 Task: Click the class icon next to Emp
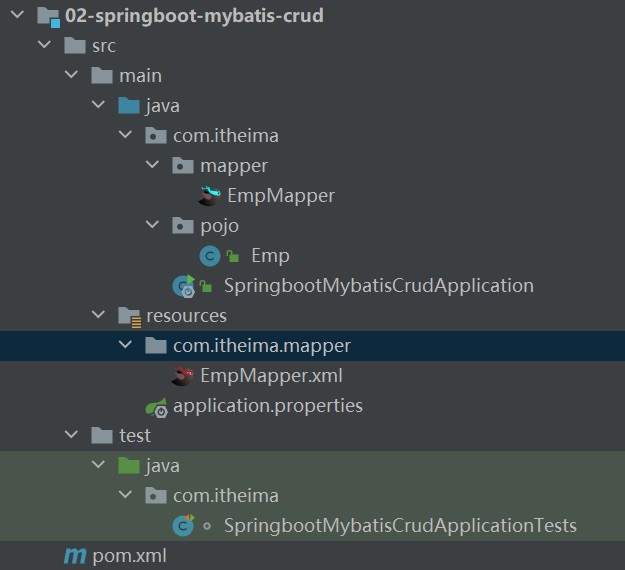(x=210, y=256)
